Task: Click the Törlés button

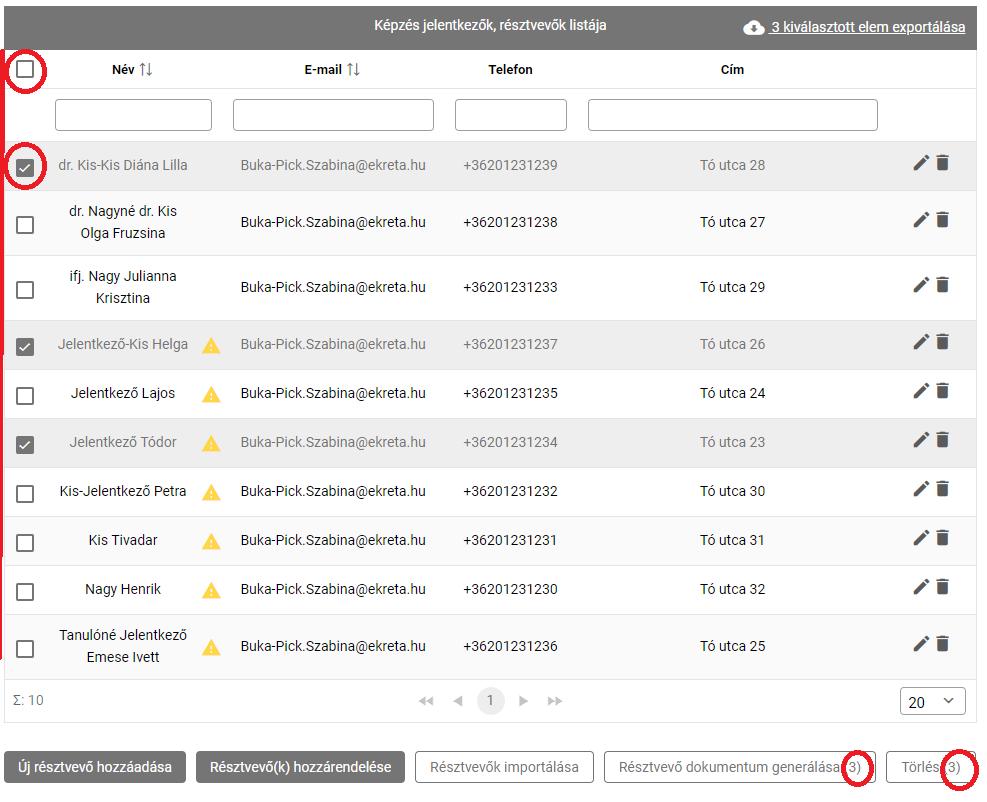Action: click(x=930, y=767)
